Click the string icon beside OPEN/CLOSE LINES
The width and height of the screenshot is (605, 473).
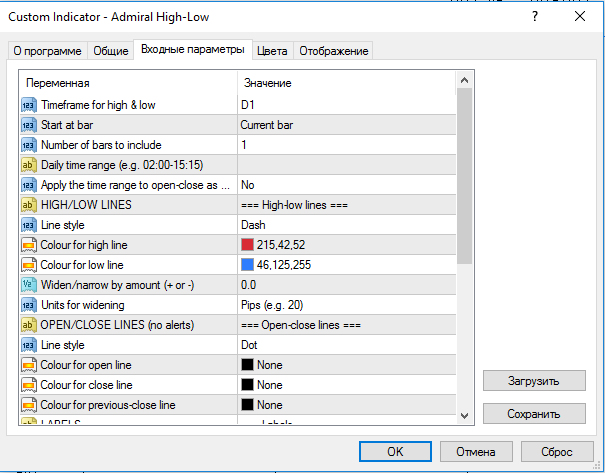[x=29, y=325]
